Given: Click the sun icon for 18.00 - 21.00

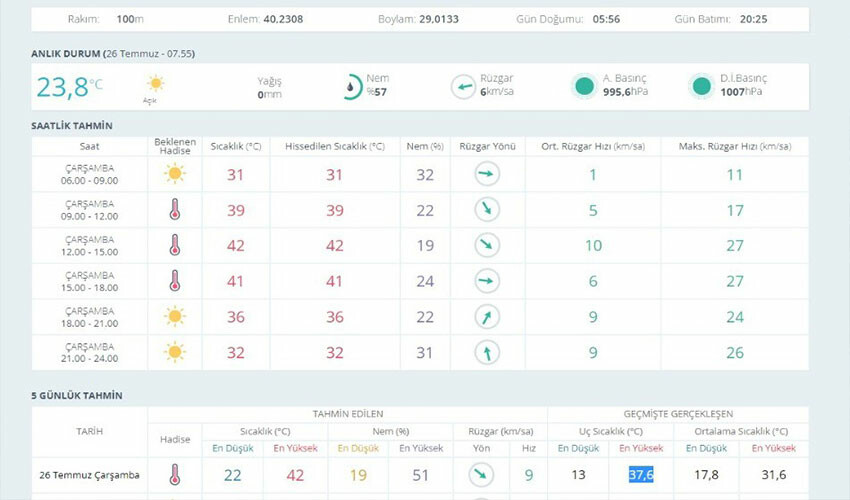Looking at the screenshot, I should (x=175, y=316).
